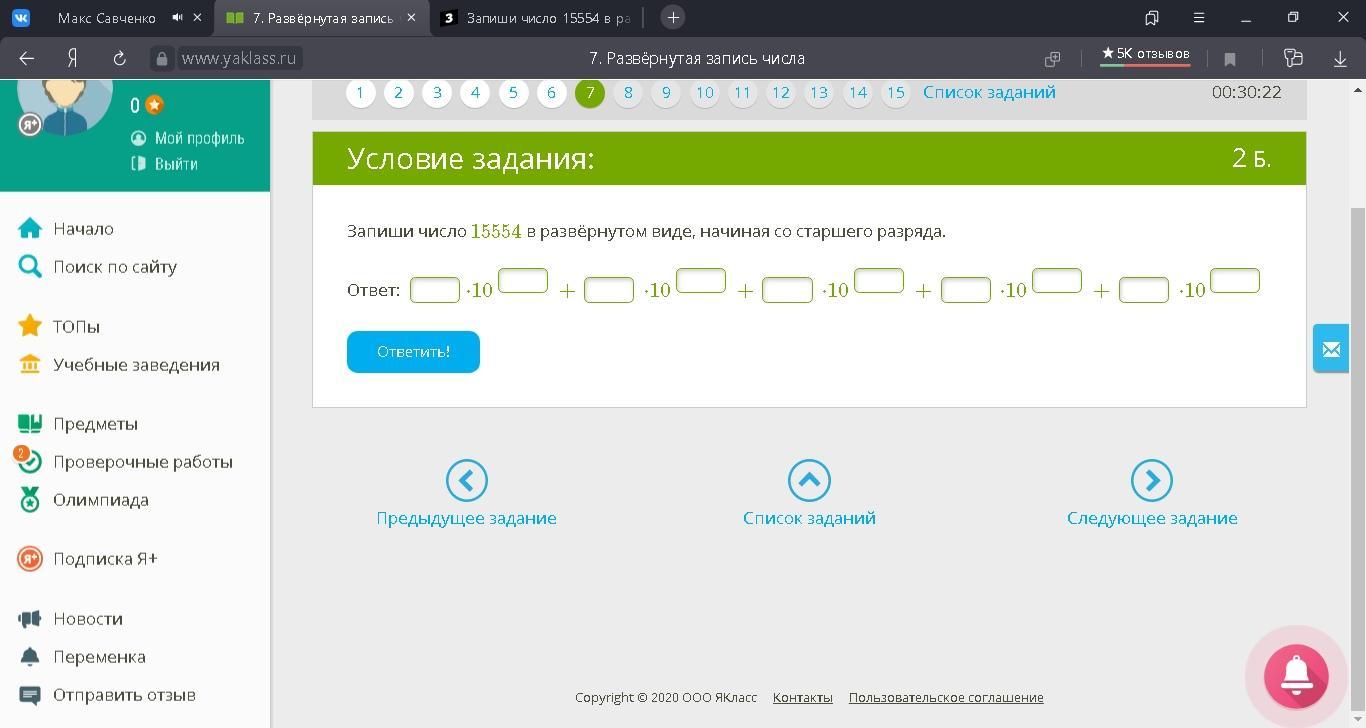Open the browser hamburger menu
1366x728 pixels.
point(1199,18)
